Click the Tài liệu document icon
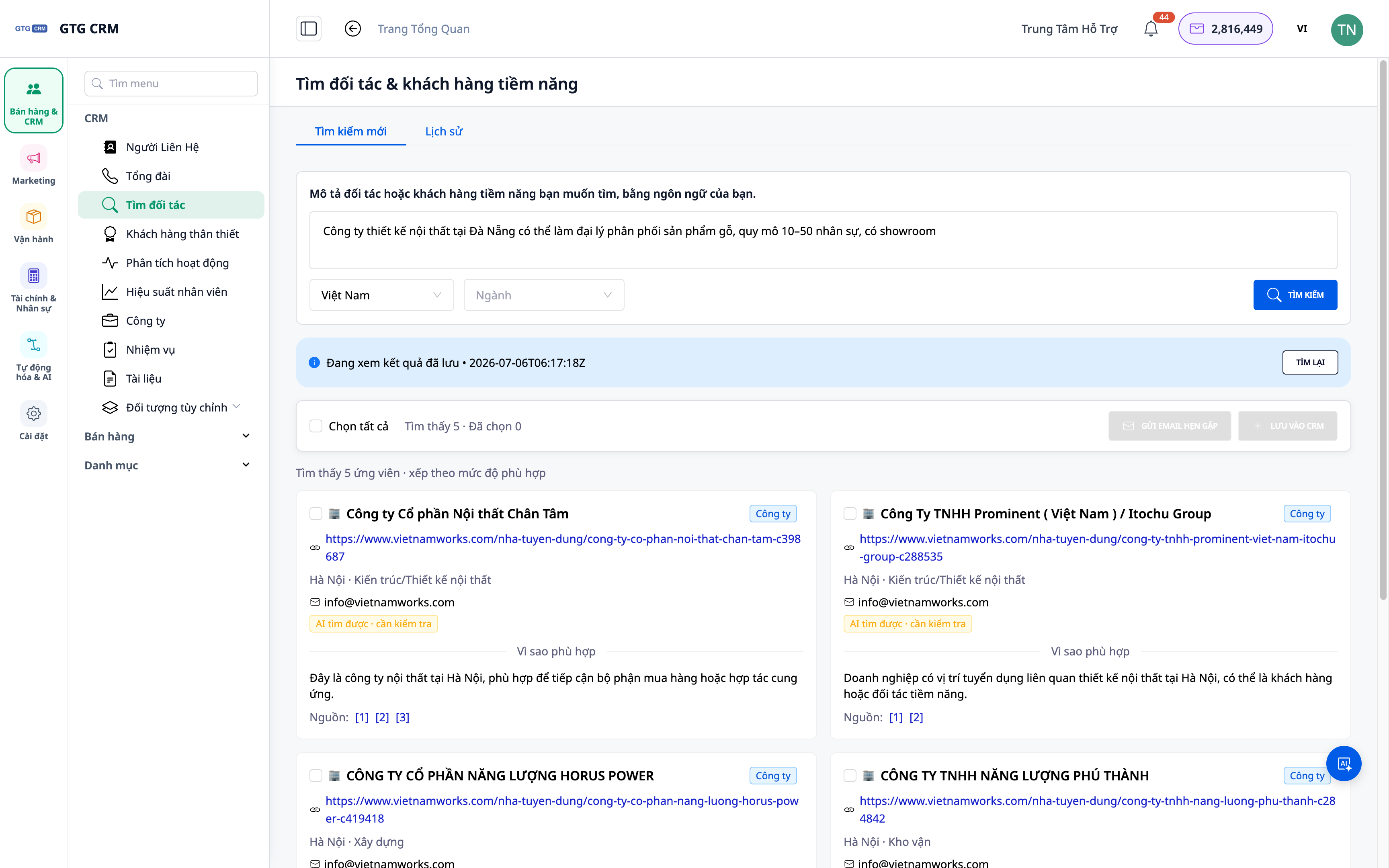Image resolution: width=1389 pixels, height=868 pixels. (110, 378)
